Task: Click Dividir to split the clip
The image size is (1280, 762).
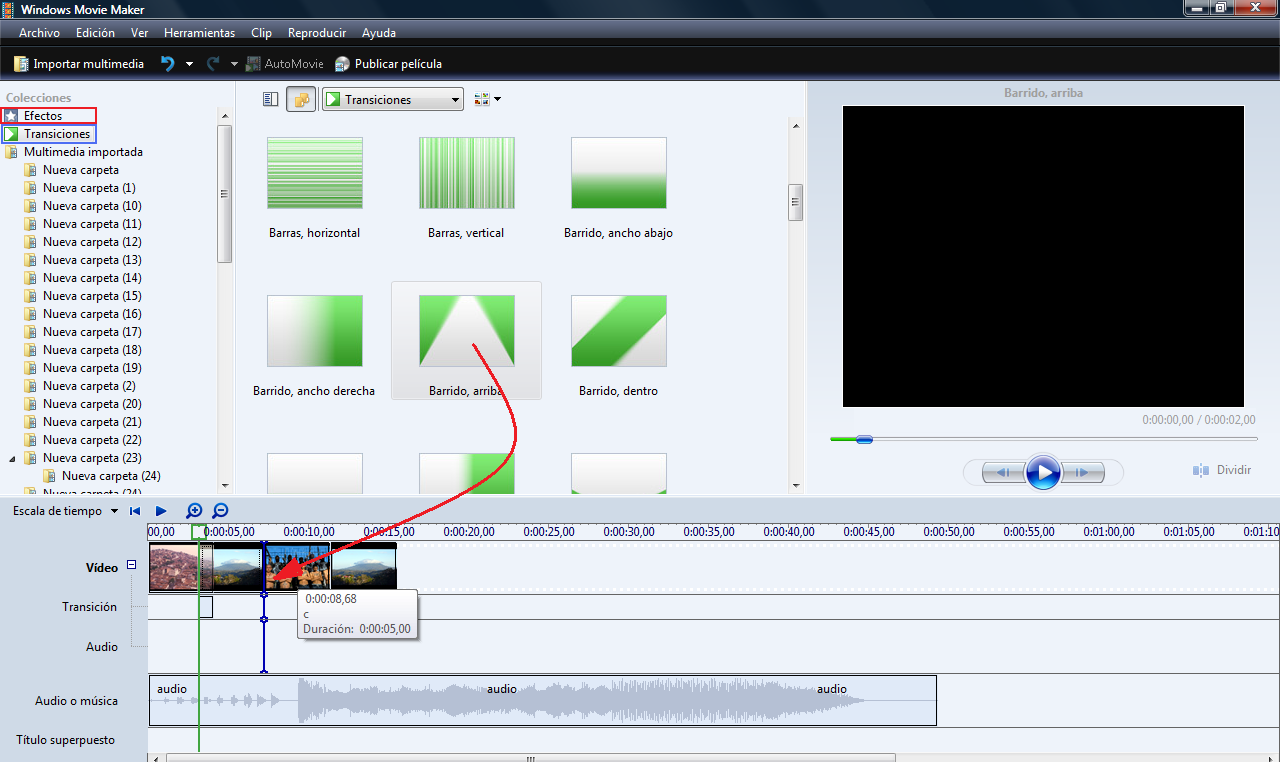Action: tap(1222, 470)
